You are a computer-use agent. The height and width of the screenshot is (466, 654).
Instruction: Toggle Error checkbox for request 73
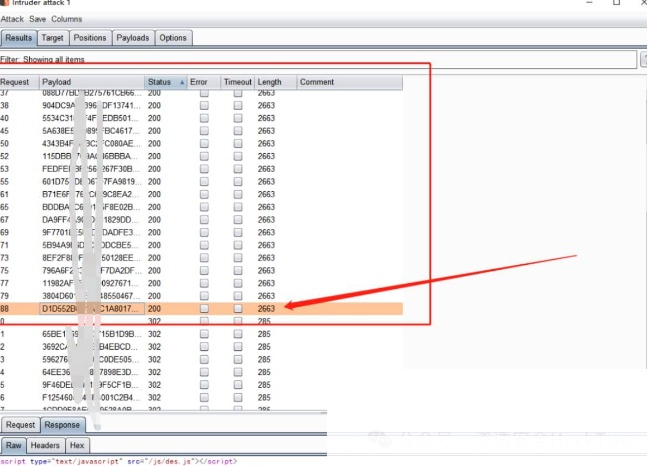coord(204,258)
